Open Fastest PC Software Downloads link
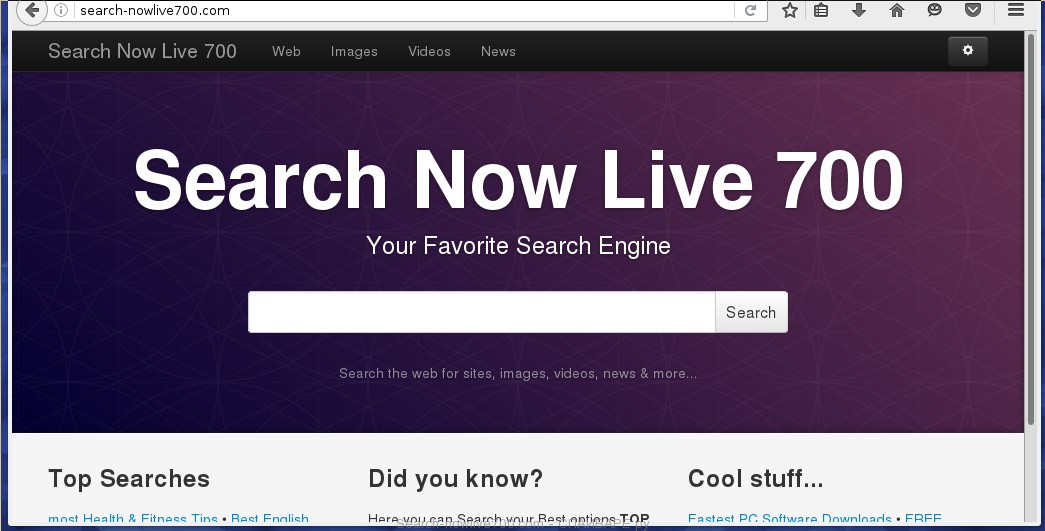 (789, 518)
